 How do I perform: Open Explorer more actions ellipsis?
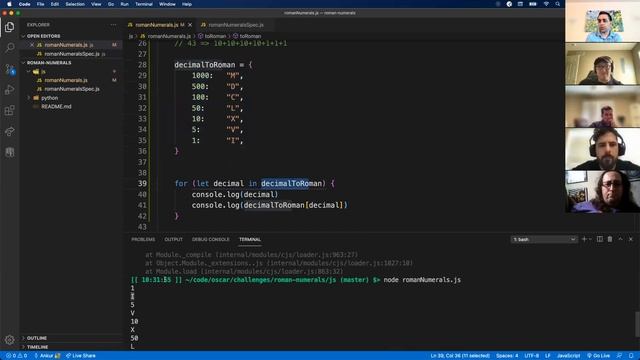113,25
